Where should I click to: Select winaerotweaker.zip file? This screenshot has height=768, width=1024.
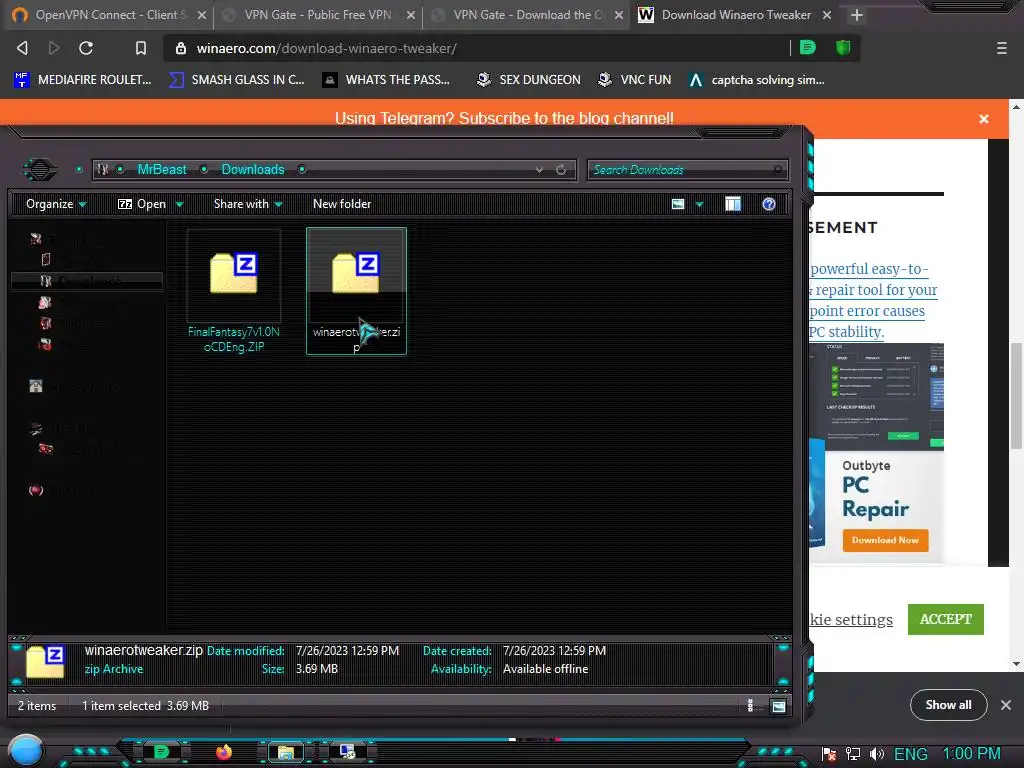pos(357,291)
